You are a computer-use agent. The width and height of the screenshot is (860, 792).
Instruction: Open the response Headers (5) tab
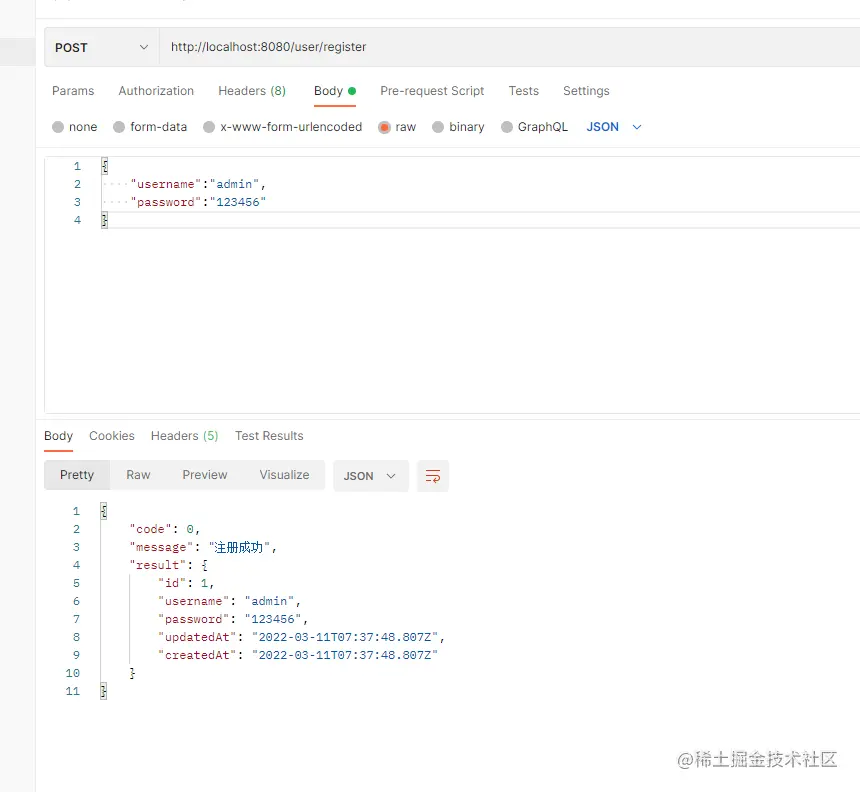(184, 435)
